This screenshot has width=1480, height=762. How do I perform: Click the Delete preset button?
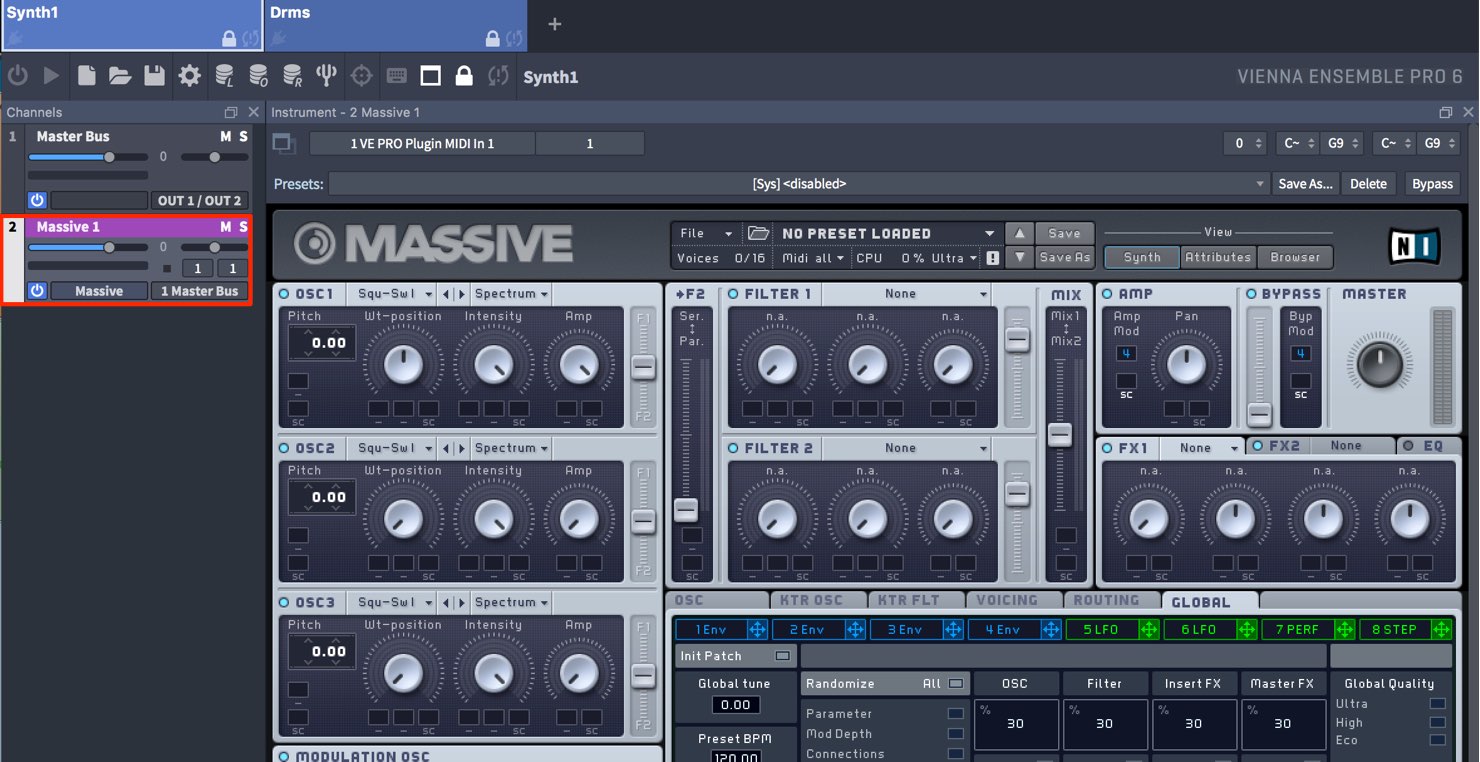click(x=1368, y=184)
